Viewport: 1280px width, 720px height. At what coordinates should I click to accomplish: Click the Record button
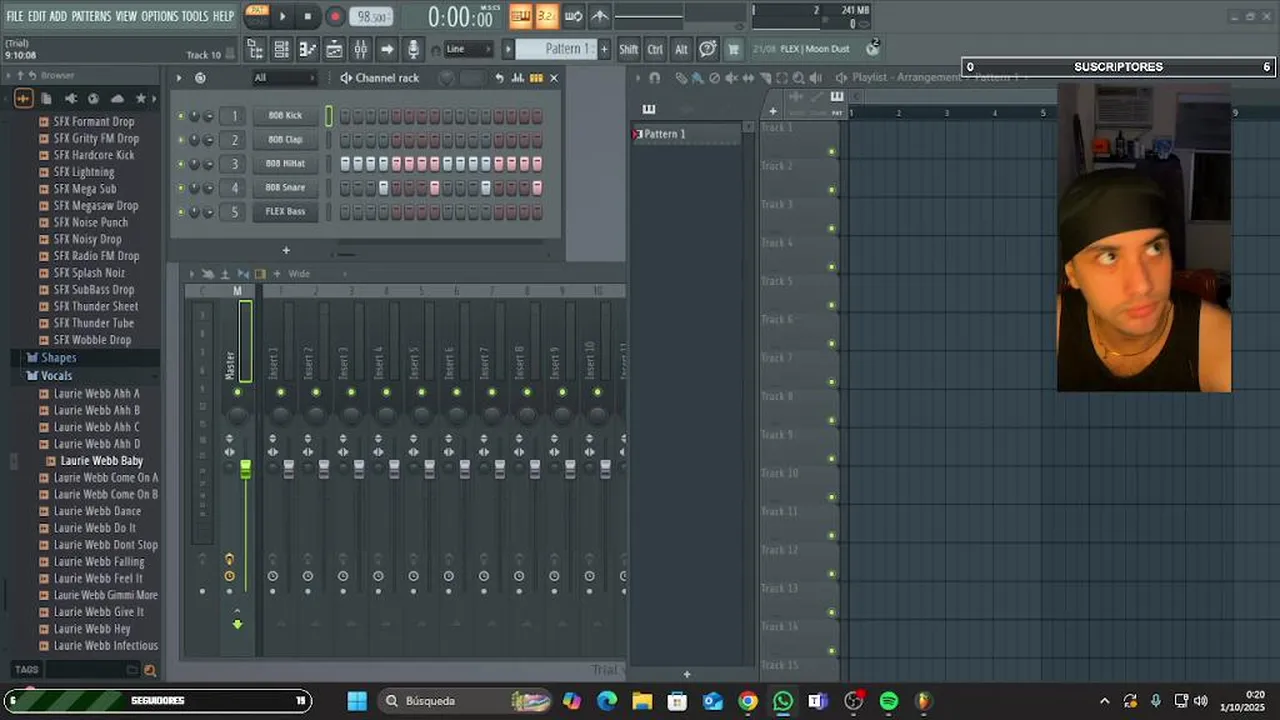pyautogui.click(x=335, y=16)
